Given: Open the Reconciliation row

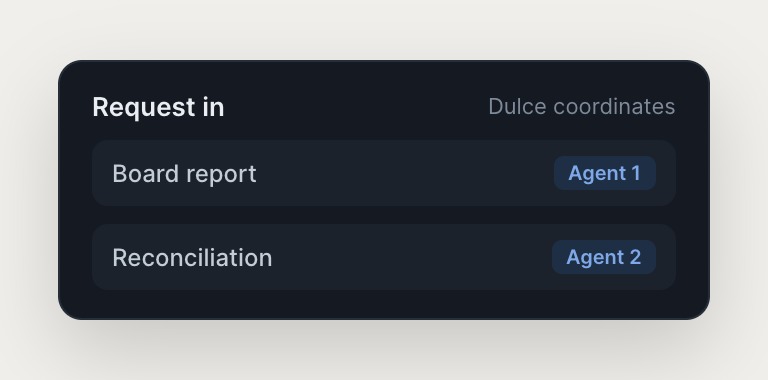Looking at the screenshot, I should click(x=384, y=257).
